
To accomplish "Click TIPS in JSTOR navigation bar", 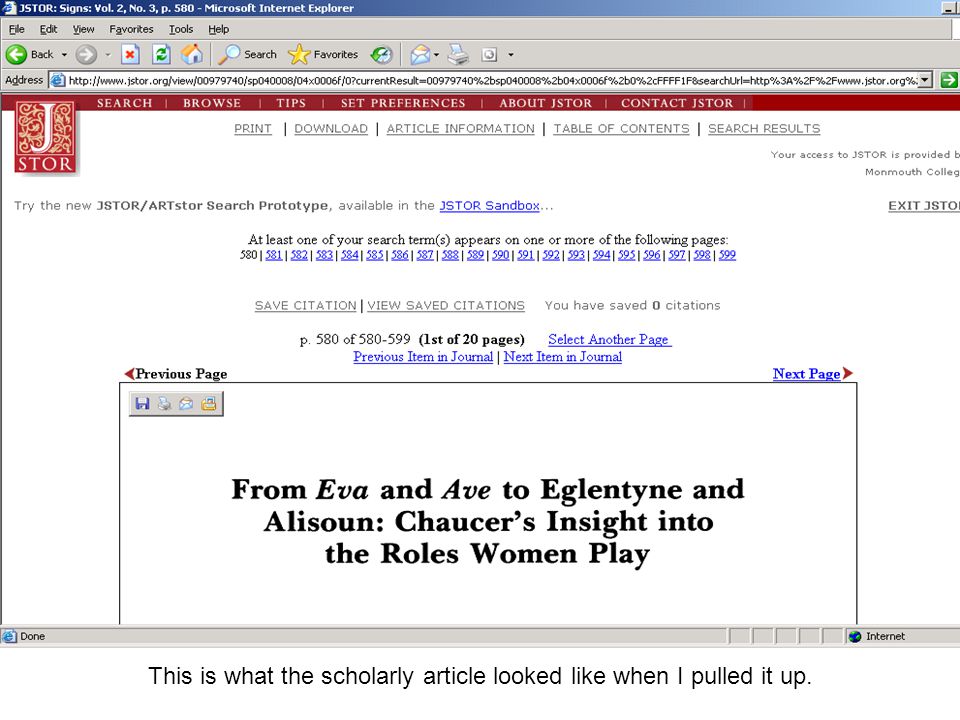I will (291, 103).
